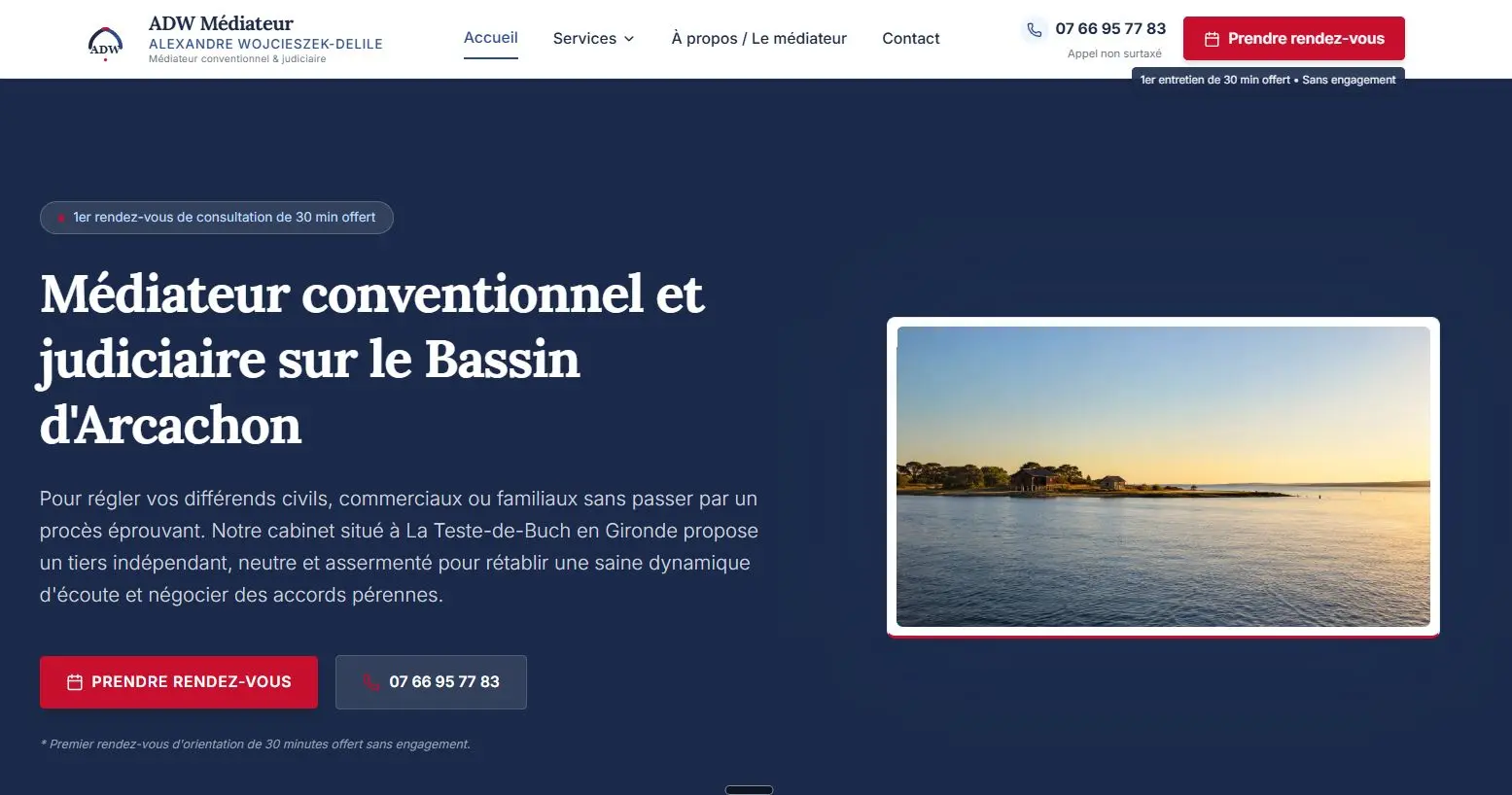This screenshot has width=1512, height=795.
Task: Click the main heading 'Médiateur conventionnel et judiciaire'
Action: [x=371, y=360]
